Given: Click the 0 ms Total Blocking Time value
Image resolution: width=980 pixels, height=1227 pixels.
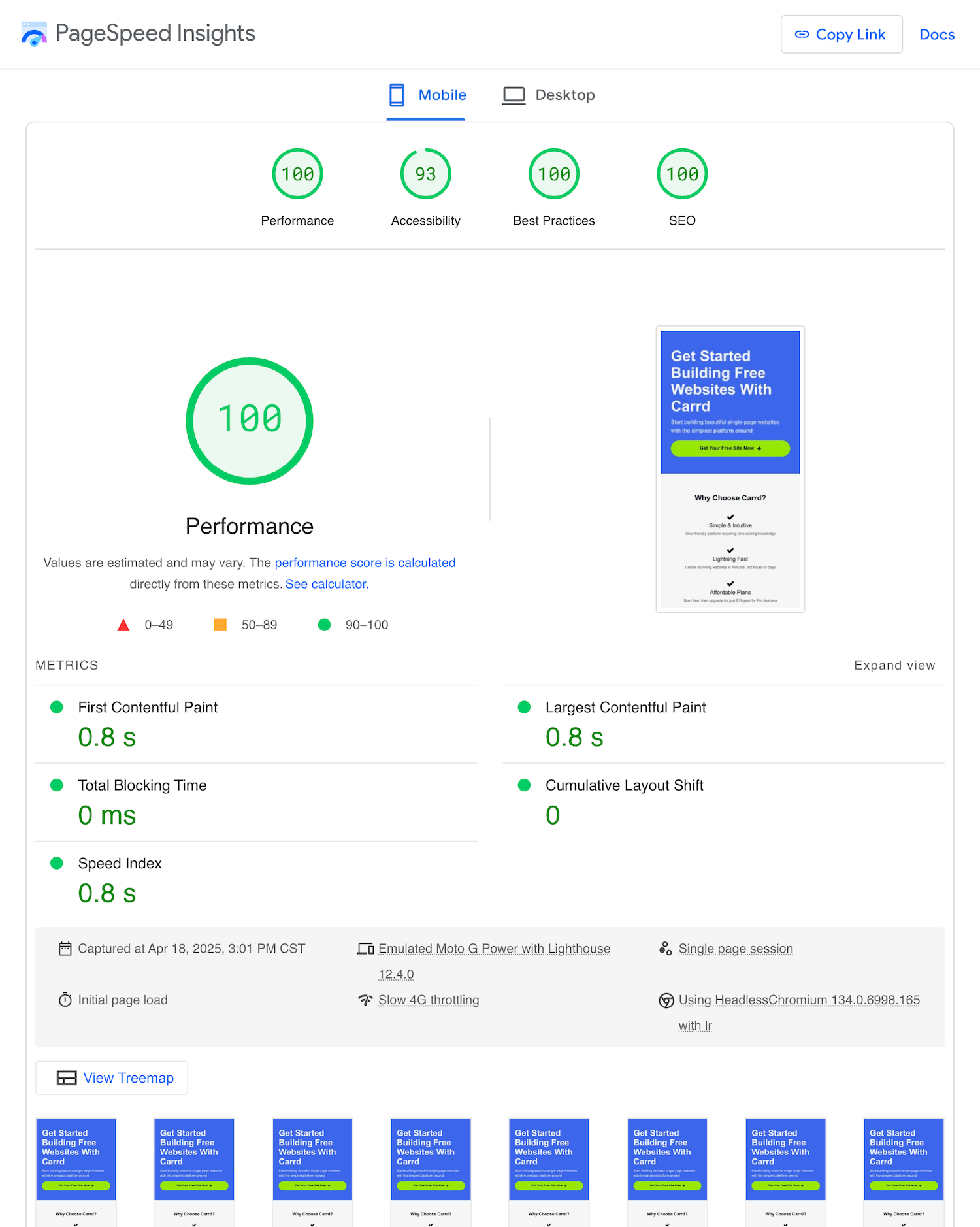Looking at the screenshot, I should point(107,815).
